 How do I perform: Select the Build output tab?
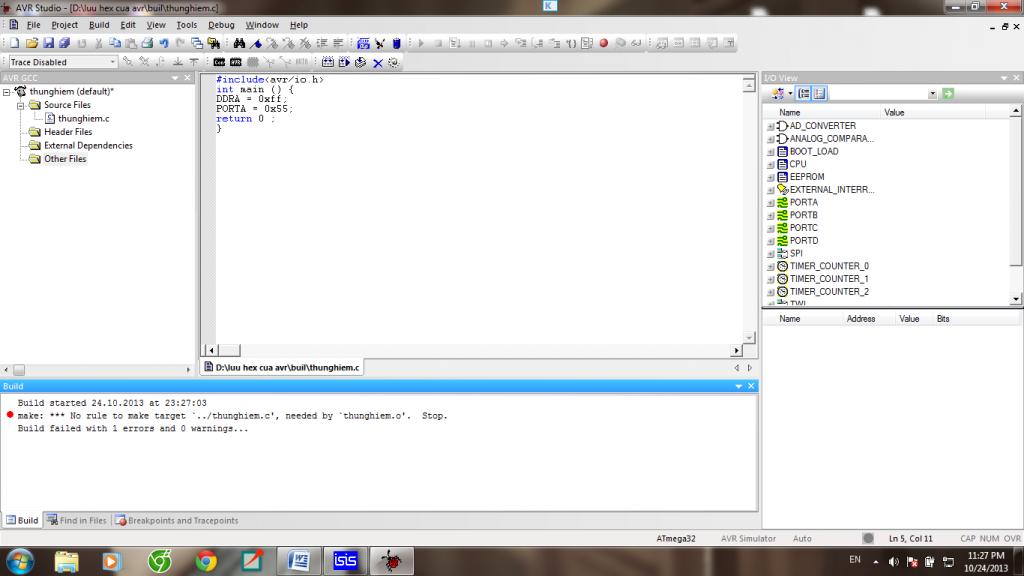click(x=22, y=520)
